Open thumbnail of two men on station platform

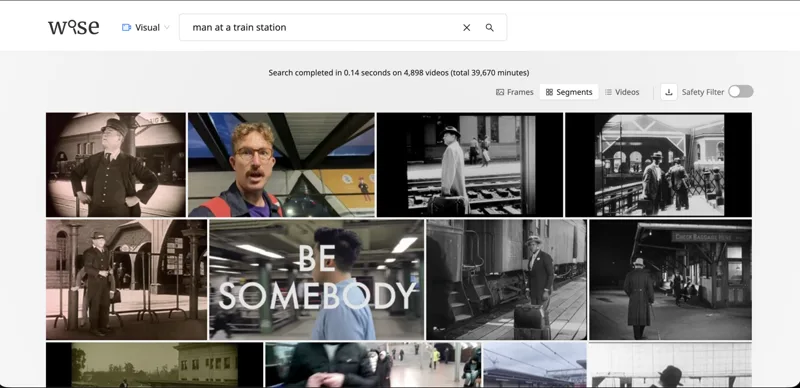click(658, 165)
